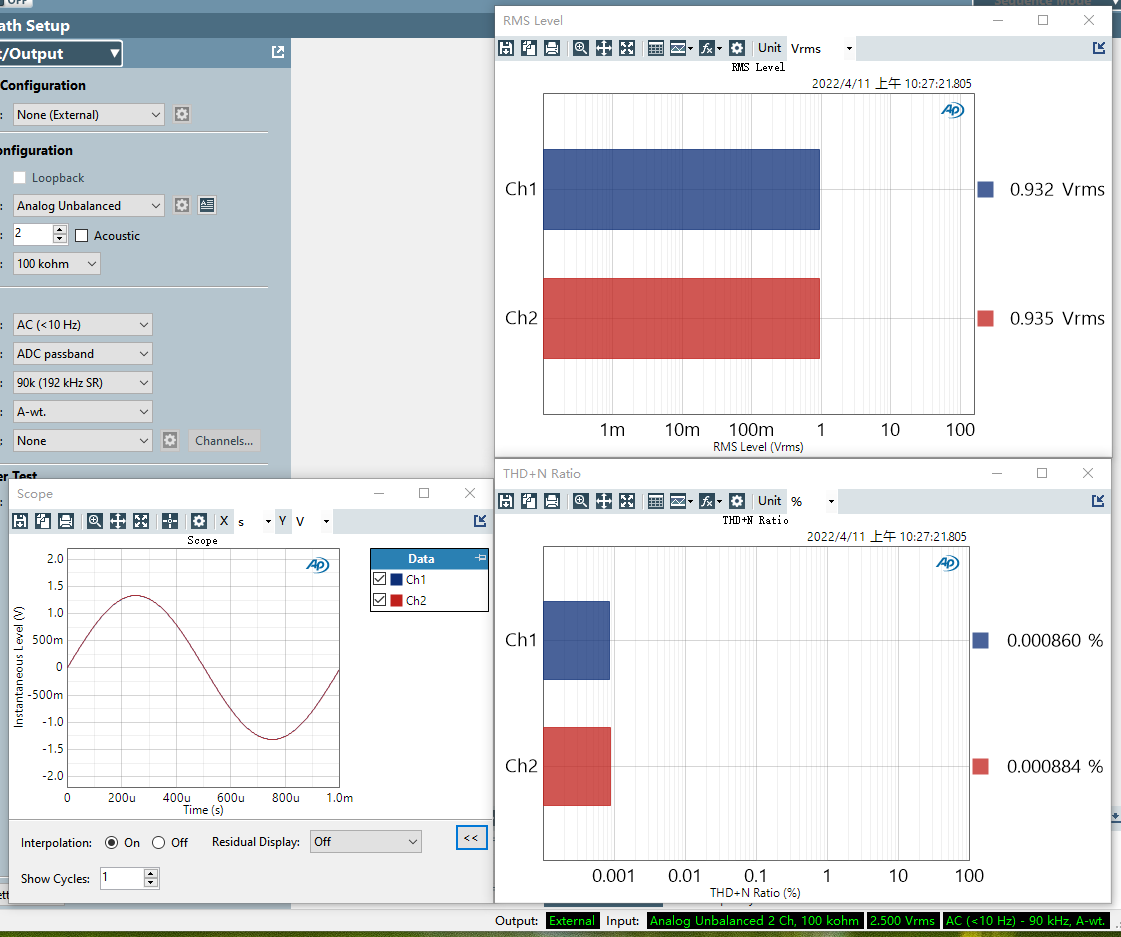This screenshot has width=1121, height=937.
Task: Open graph settings gear in Scope toolbar
Action: pos(199,521)
